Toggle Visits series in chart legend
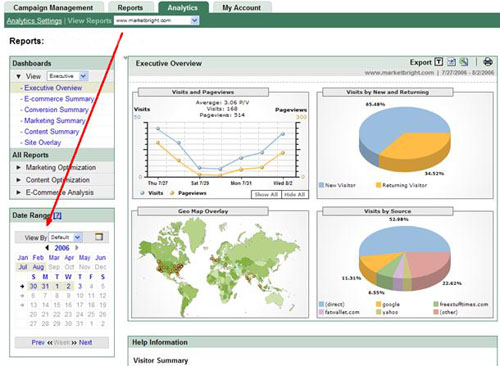This screenshot has height=366, width=500. 152,193
